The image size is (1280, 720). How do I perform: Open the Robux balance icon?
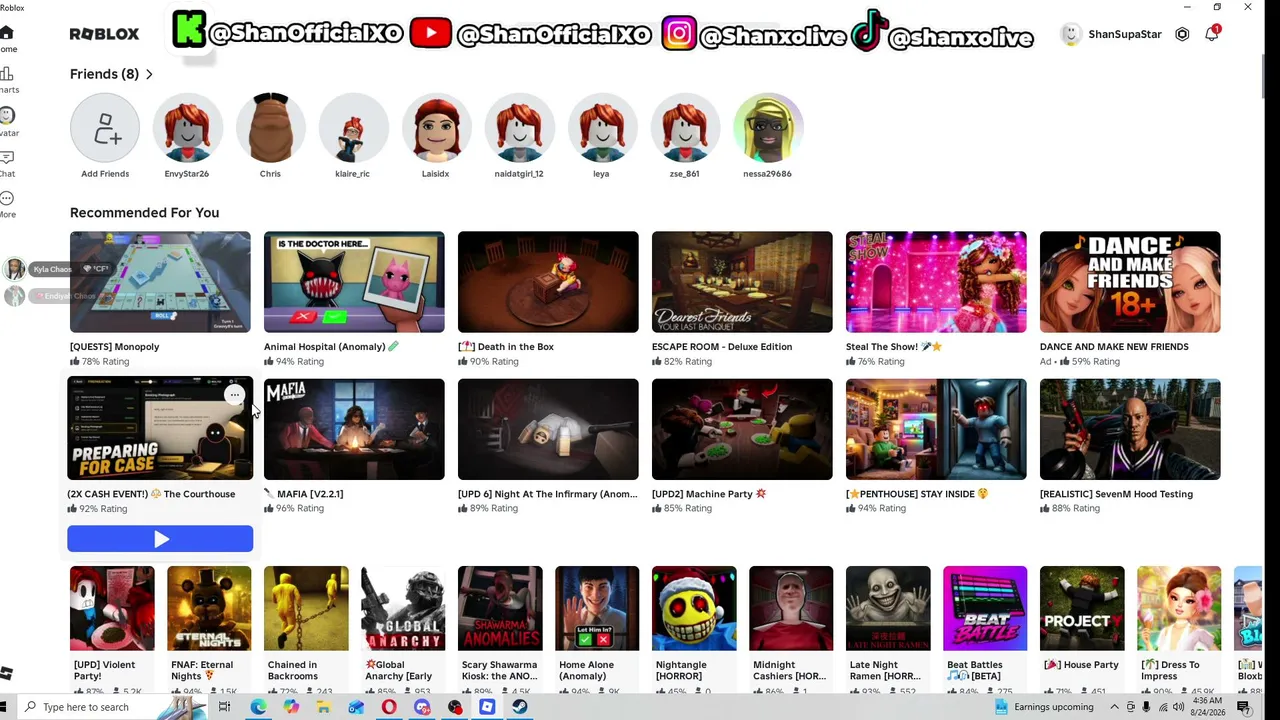(1182, 34)
